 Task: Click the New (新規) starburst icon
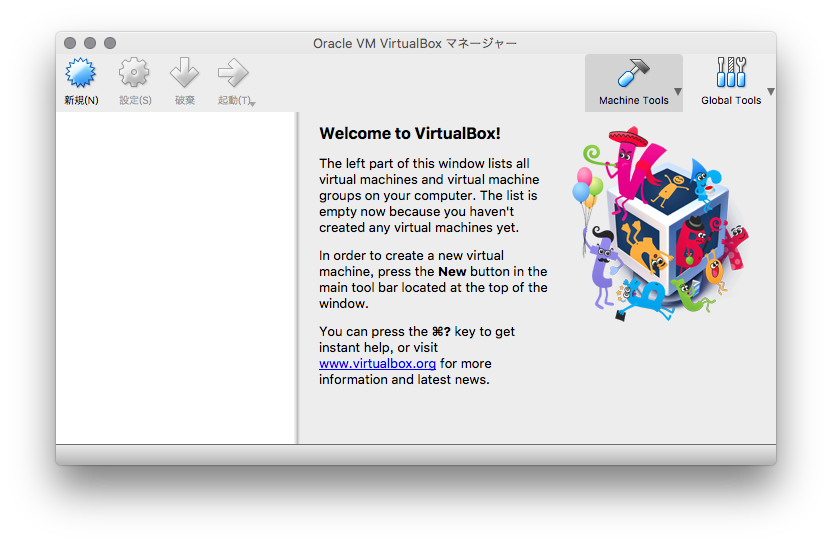[81, 73]
